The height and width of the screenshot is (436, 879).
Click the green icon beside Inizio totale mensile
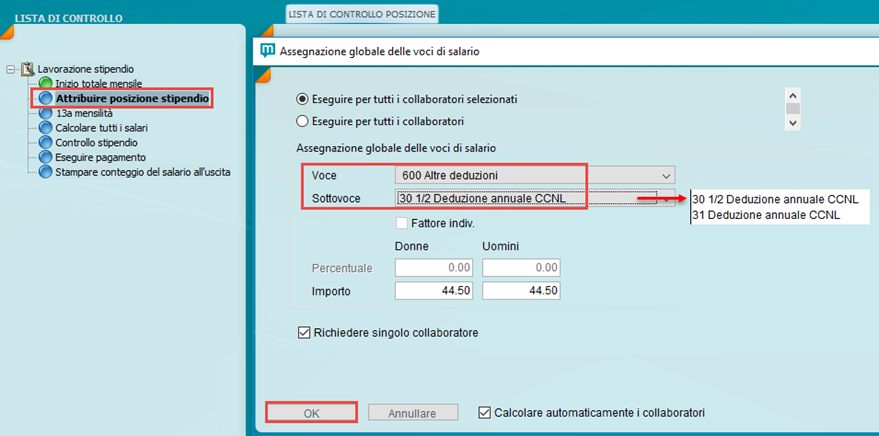[45, 84]
